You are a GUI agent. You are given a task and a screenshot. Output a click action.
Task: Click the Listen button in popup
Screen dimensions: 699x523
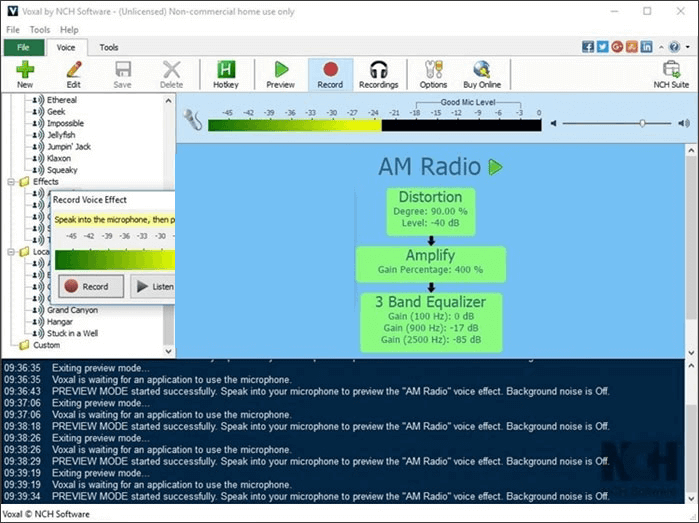154,287
